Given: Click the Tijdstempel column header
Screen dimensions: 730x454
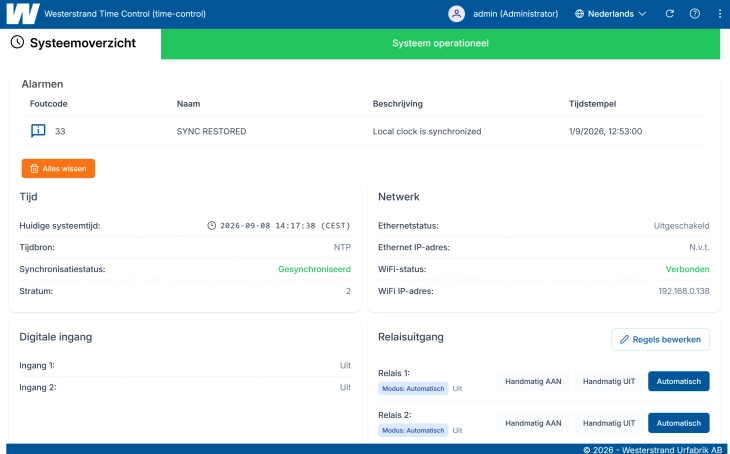Looking at the screenshot, I should point(592,104).
